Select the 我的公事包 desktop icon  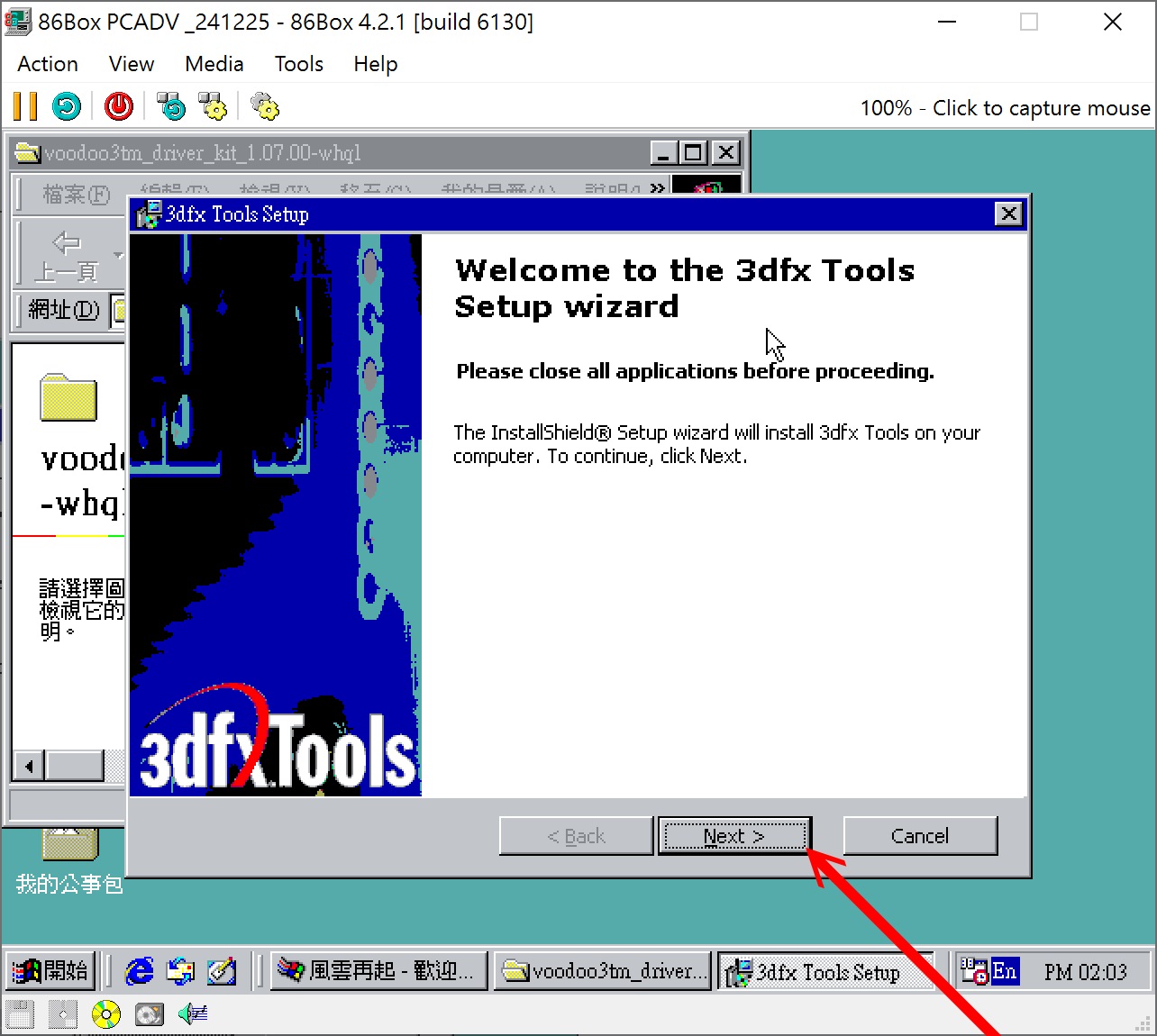coord(69,860)
